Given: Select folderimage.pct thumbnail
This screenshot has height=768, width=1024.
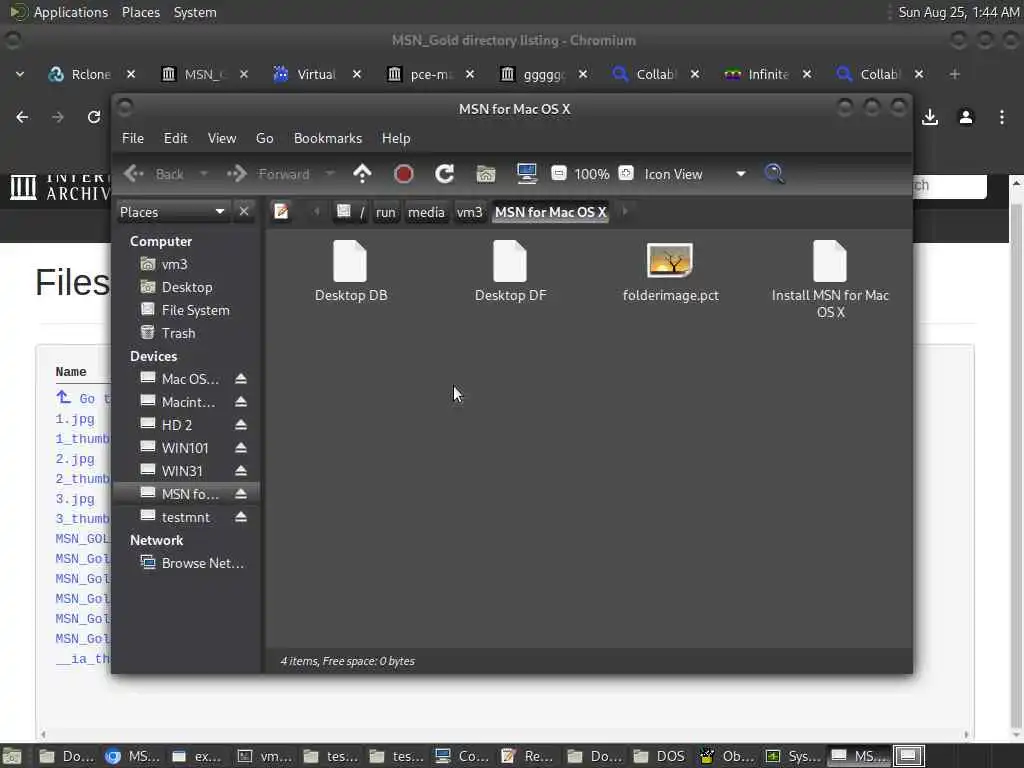Looking at the screenshot, I should [670, 261].
